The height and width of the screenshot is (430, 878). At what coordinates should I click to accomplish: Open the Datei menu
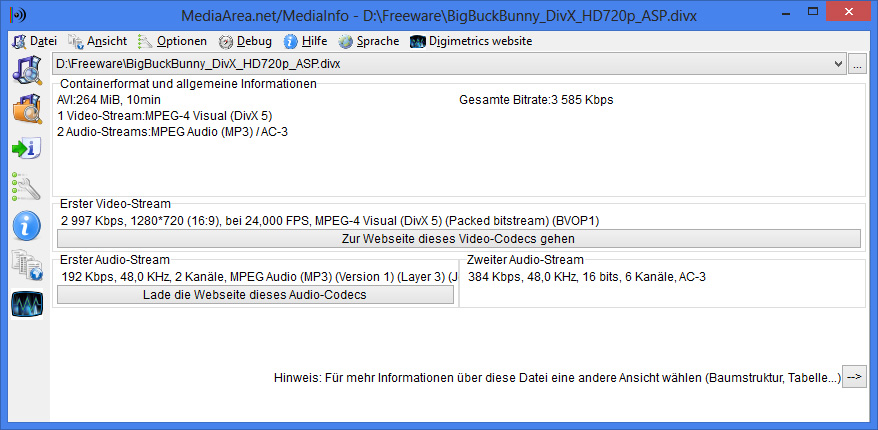pyautogui.click(x=35, y=41)
